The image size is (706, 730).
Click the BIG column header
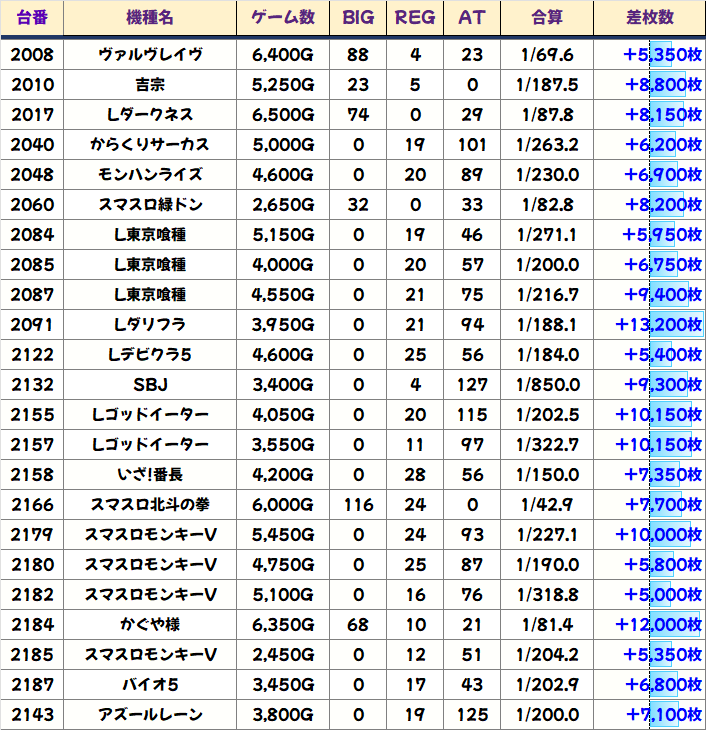point(358,18)
